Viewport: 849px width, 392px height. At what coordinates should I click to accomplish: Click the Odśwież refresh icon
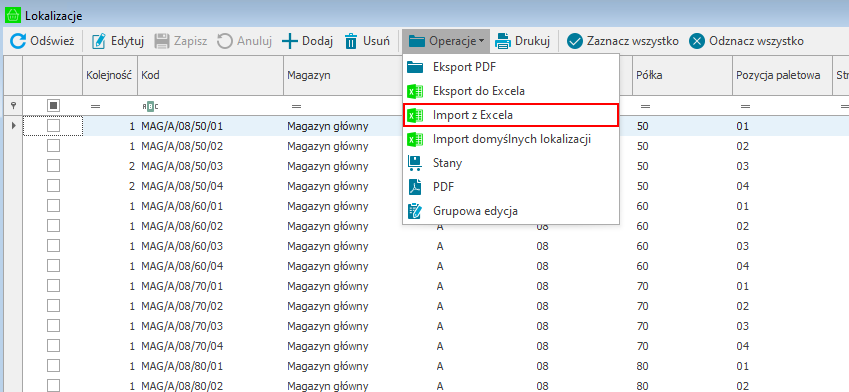[18, 41]
